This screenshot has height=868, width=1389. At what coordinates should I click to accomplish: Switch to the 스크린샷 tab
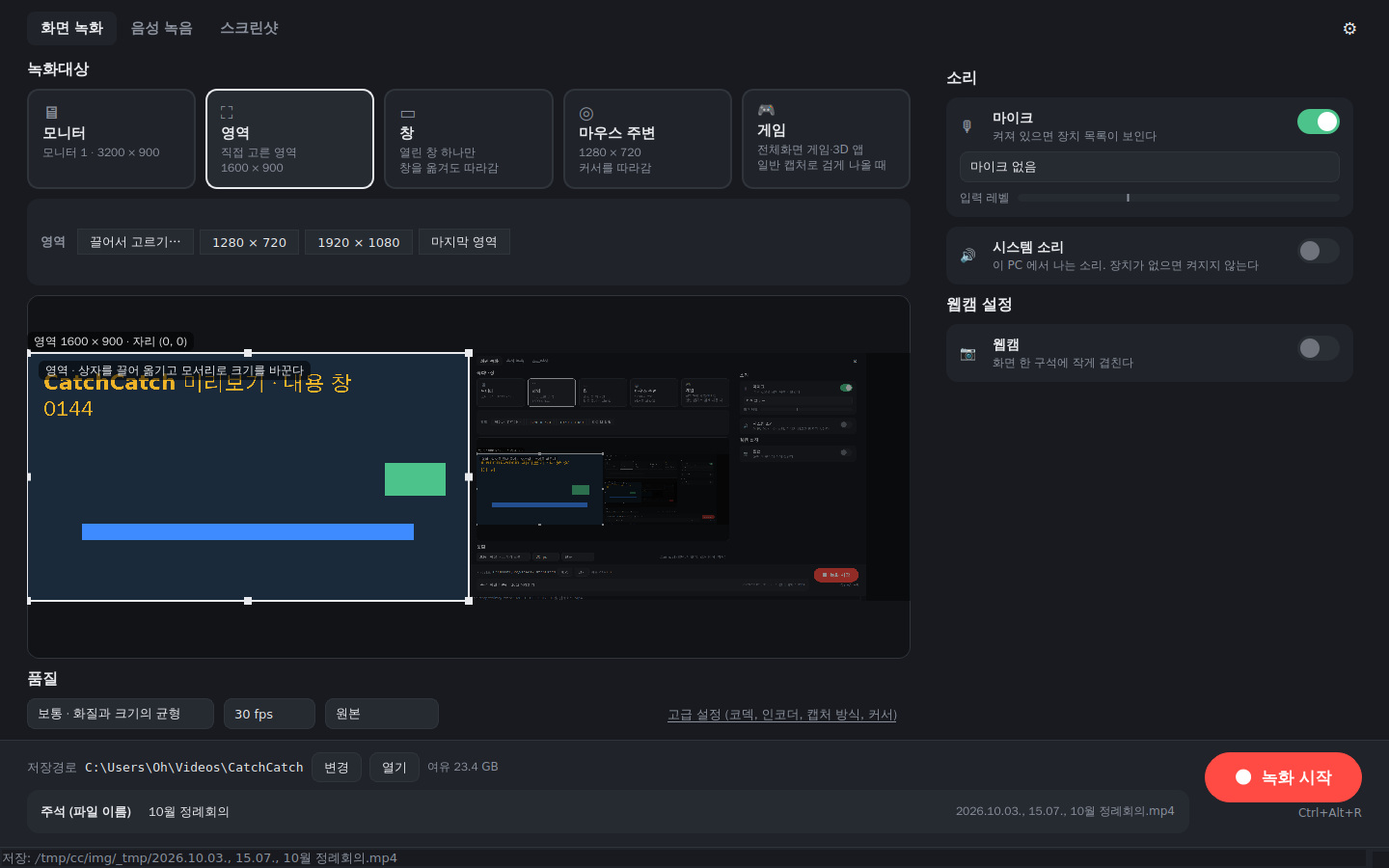(x=249, y=28)
